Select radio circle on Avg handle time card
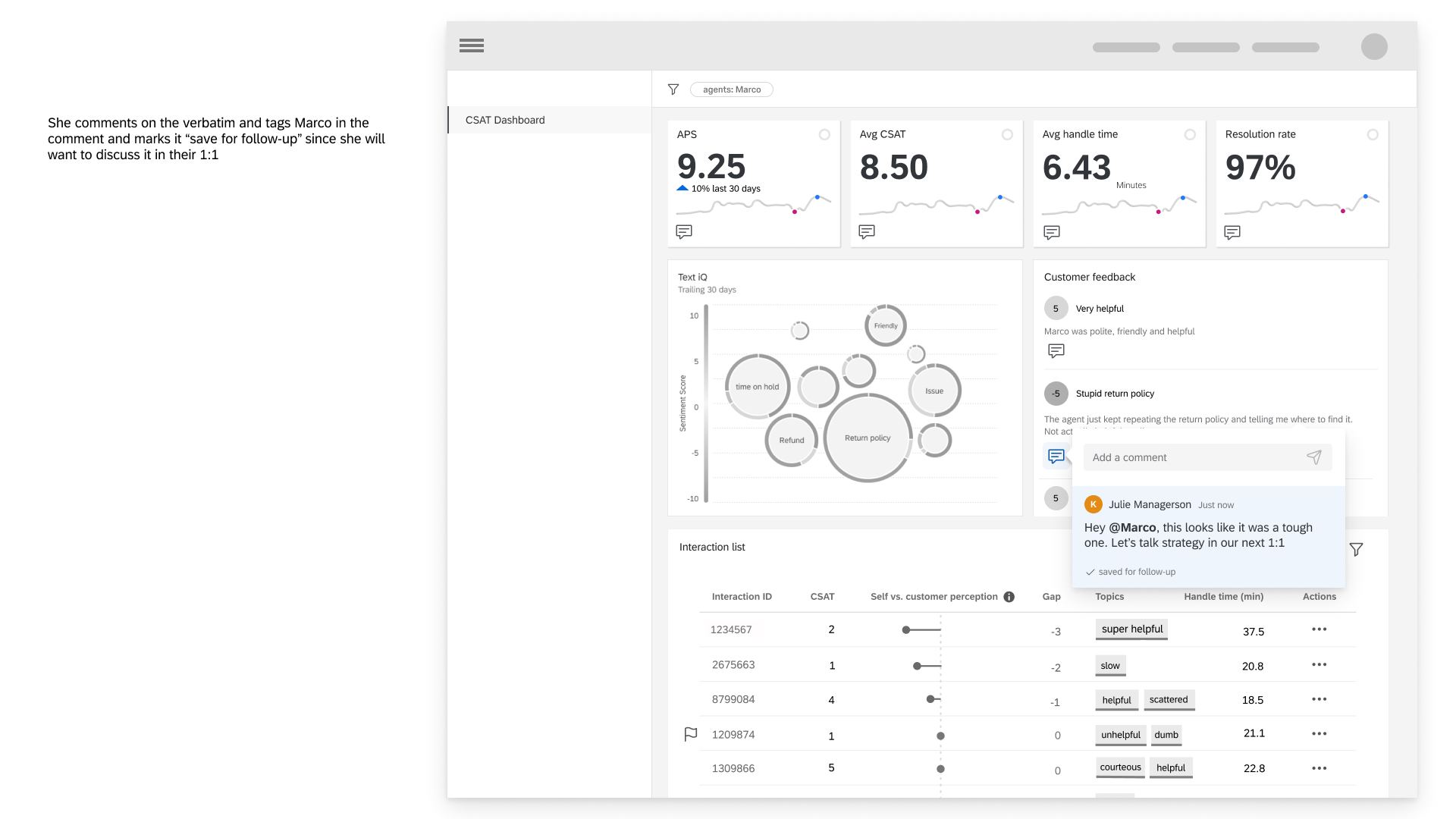Viewport: 1456px width, 819px height. [1190, 134]
